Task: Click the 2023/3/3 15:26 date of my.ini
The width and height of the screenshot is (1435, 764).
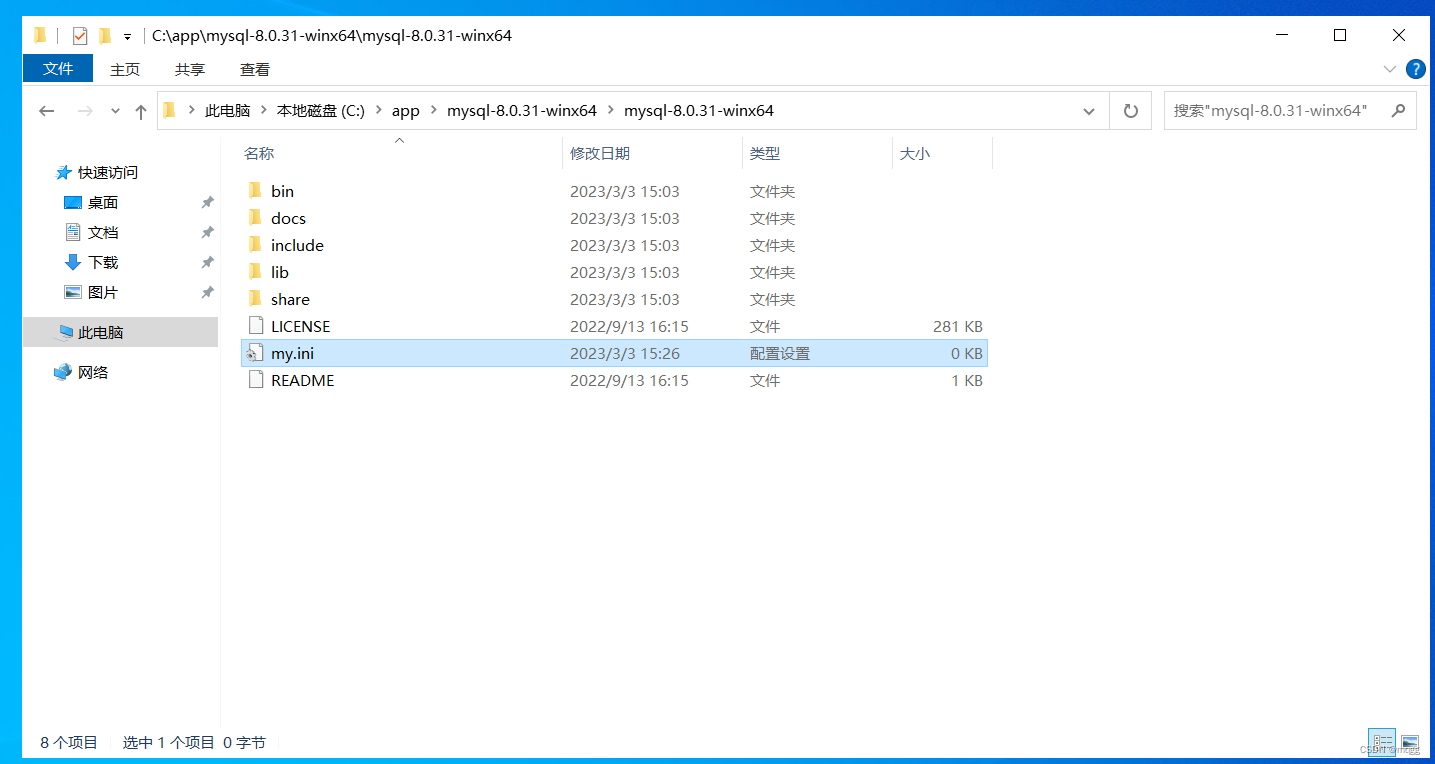Action: (625, 353)
